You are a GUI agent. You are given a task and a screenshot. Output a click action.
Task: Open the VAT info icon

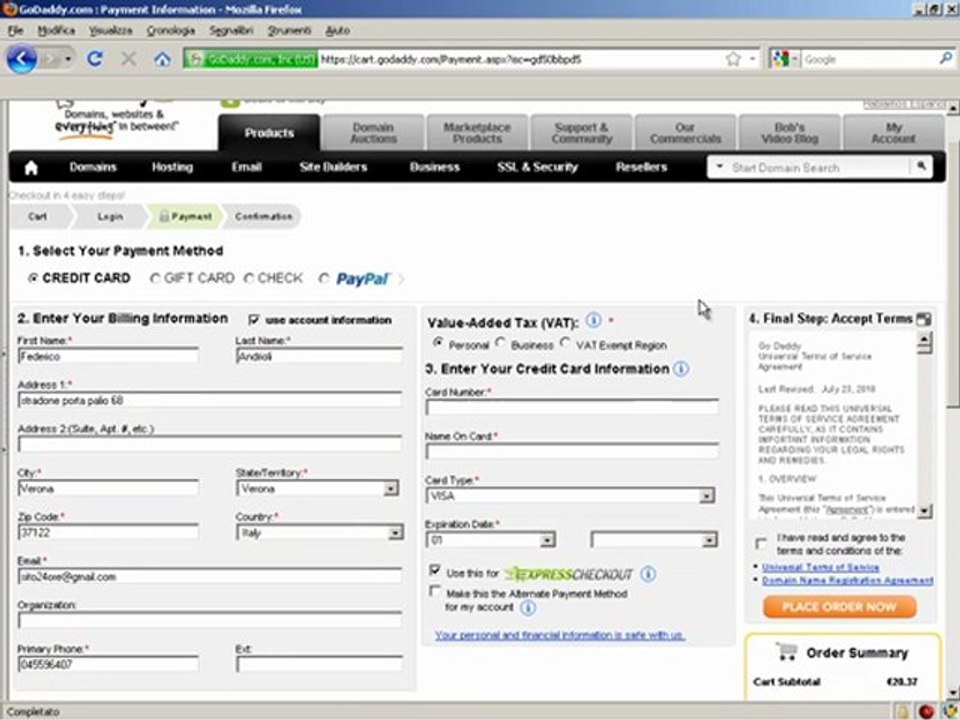[593, 320]
